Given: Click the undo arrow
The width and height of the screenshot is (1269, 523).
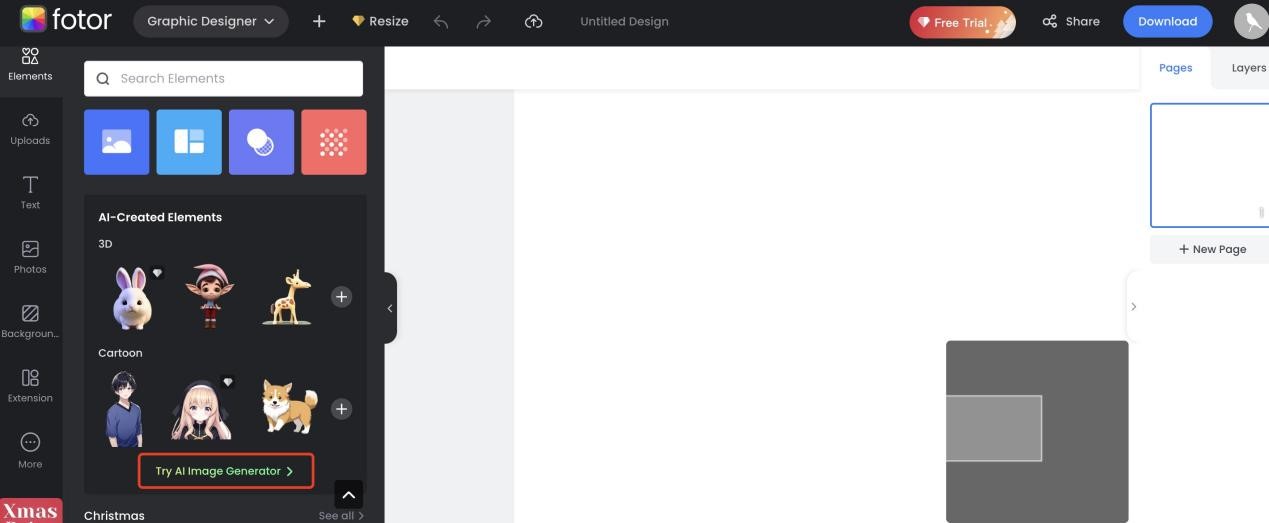Looking at the screenshot, I should (441, 21).
